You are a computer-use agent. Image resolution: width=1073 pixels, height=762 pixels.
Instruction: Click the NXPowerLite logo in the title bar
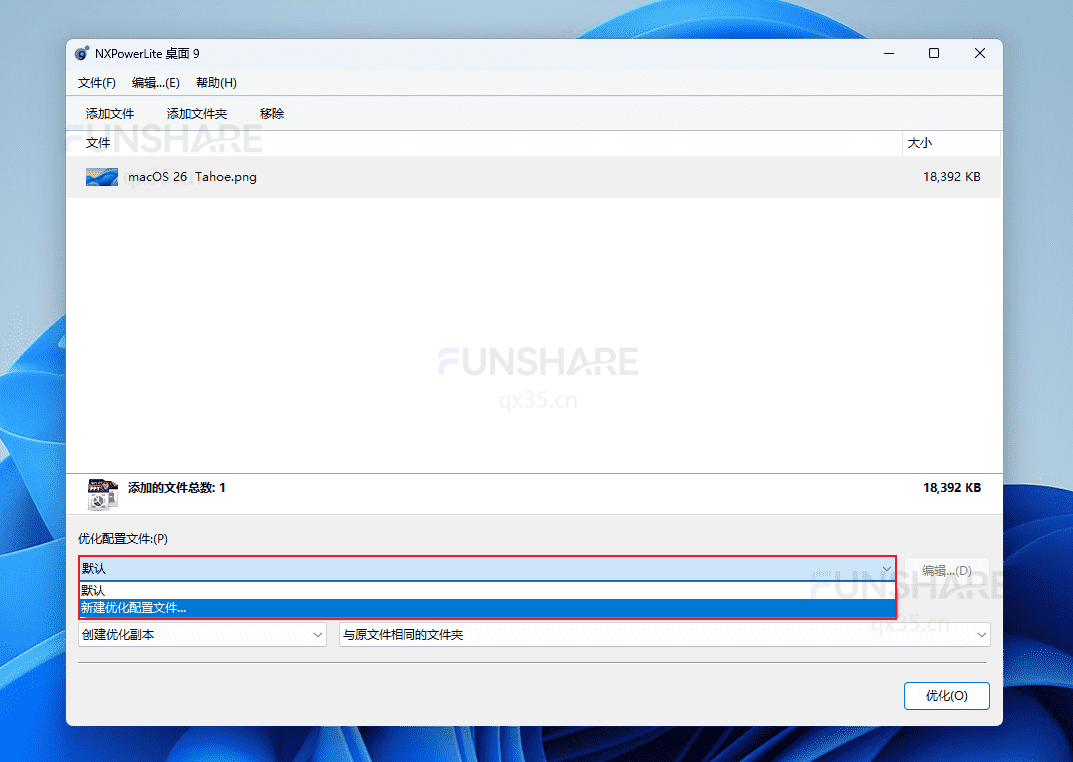coord(81,53)
